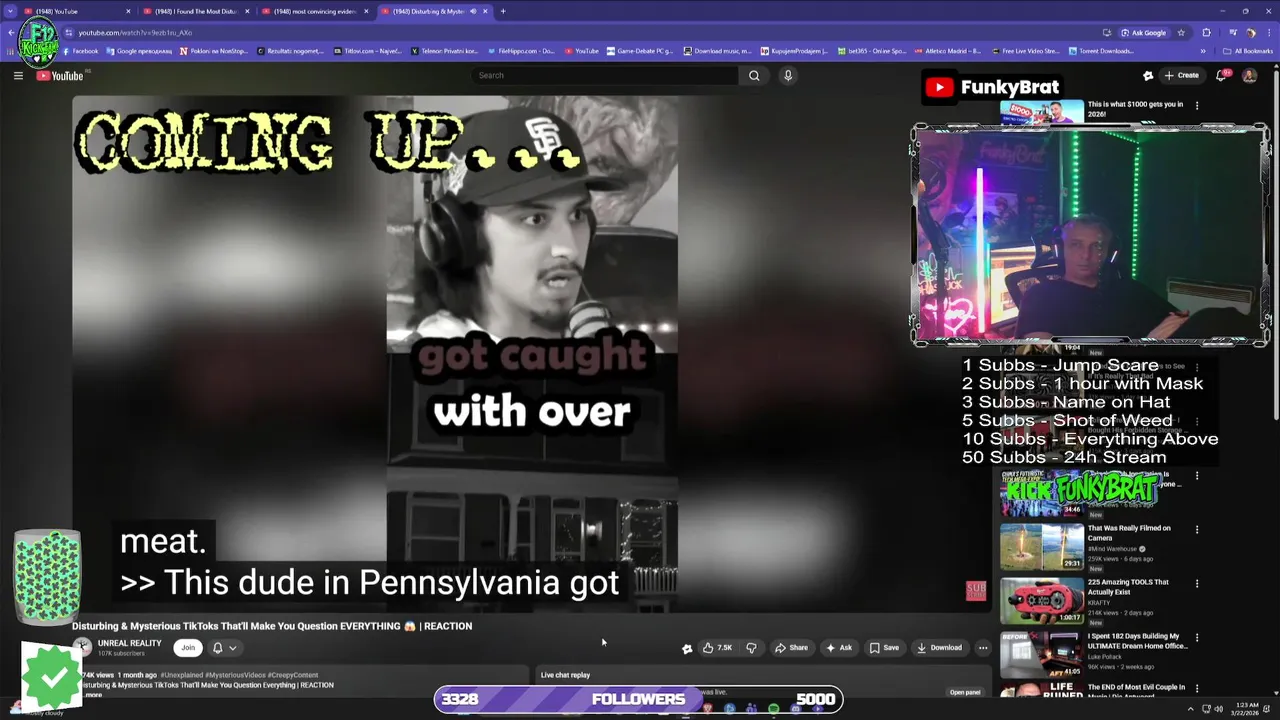
Task: Open "225 Amazing TOOLS" video thumbnail
Action: [1042, 600]
